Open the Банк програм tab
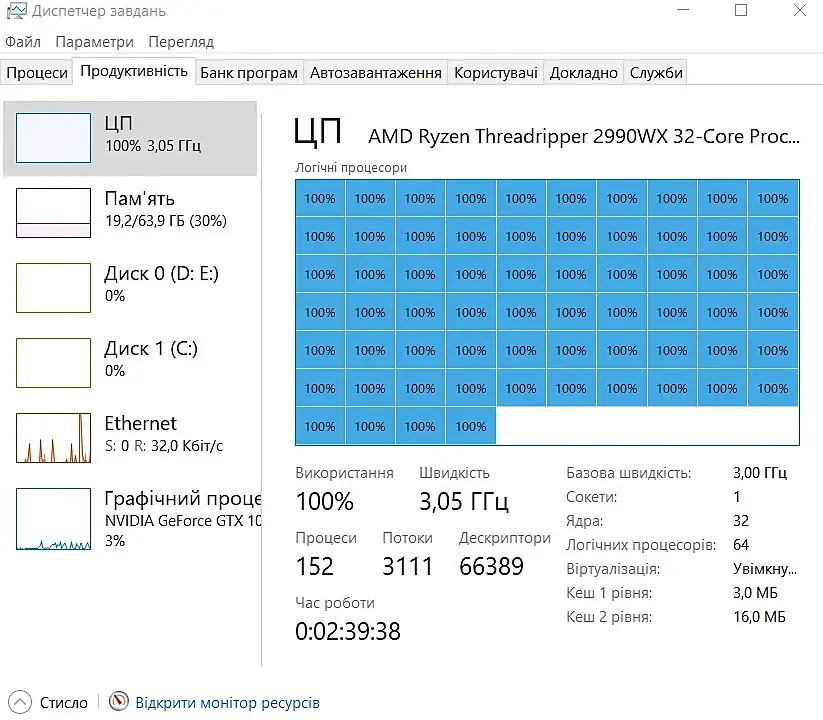Image resolution: width=823 pixels, height=720 pixels. tap(249, 72)
